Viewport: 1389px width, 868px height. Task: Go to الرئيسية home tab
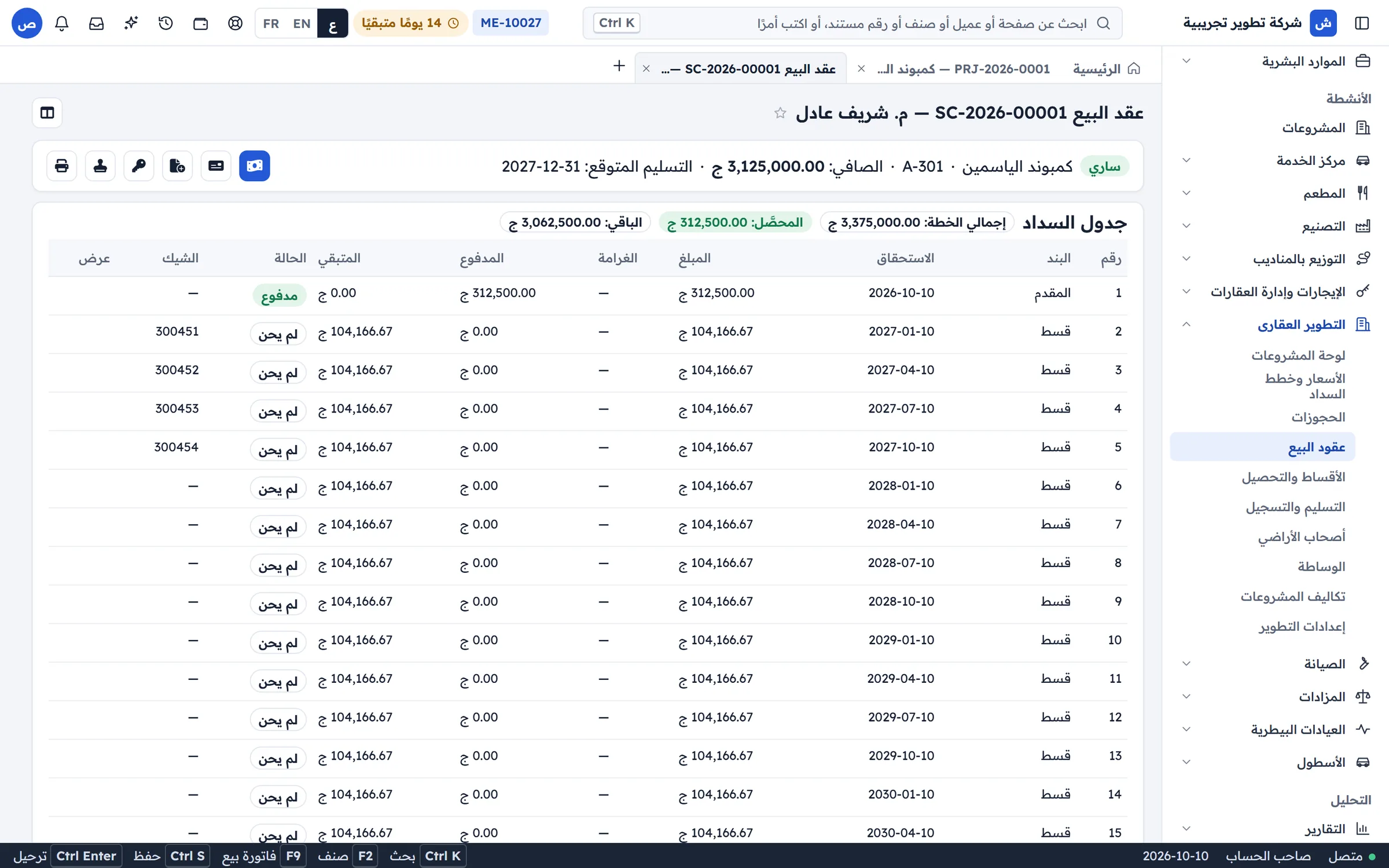pyautogui.click(x=1107, y=69)
